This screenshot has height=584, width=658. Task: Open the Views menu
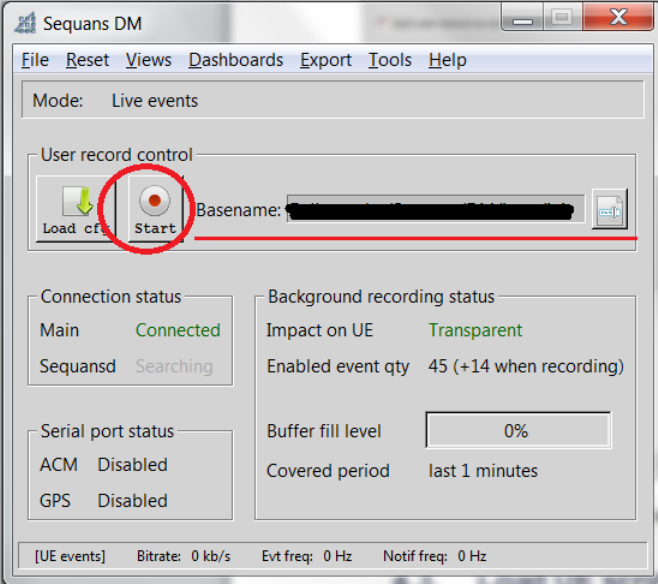click(x=149, y=60)
